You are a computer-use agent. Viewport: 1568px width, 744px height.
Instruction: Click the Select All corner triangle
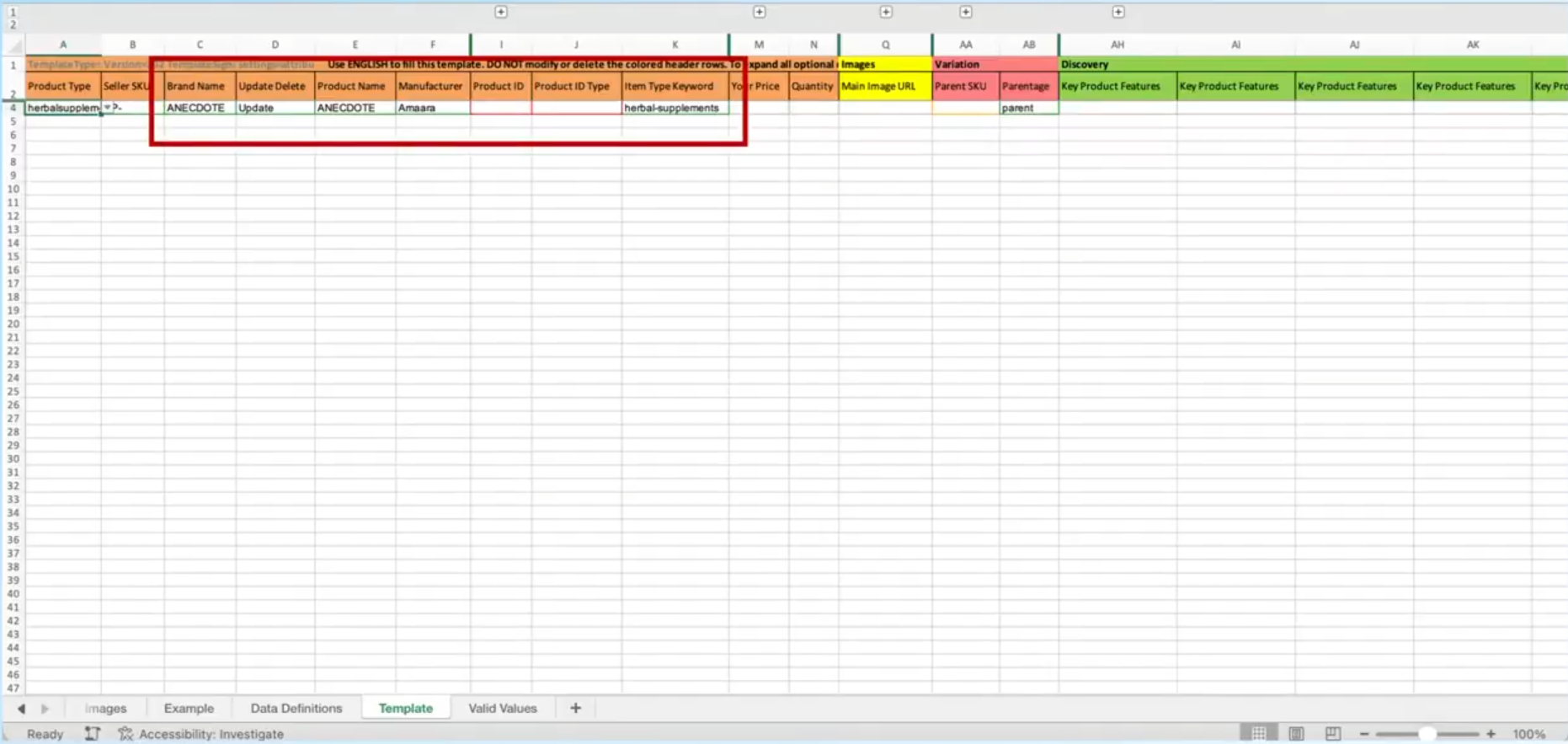[x=13, y=45]
